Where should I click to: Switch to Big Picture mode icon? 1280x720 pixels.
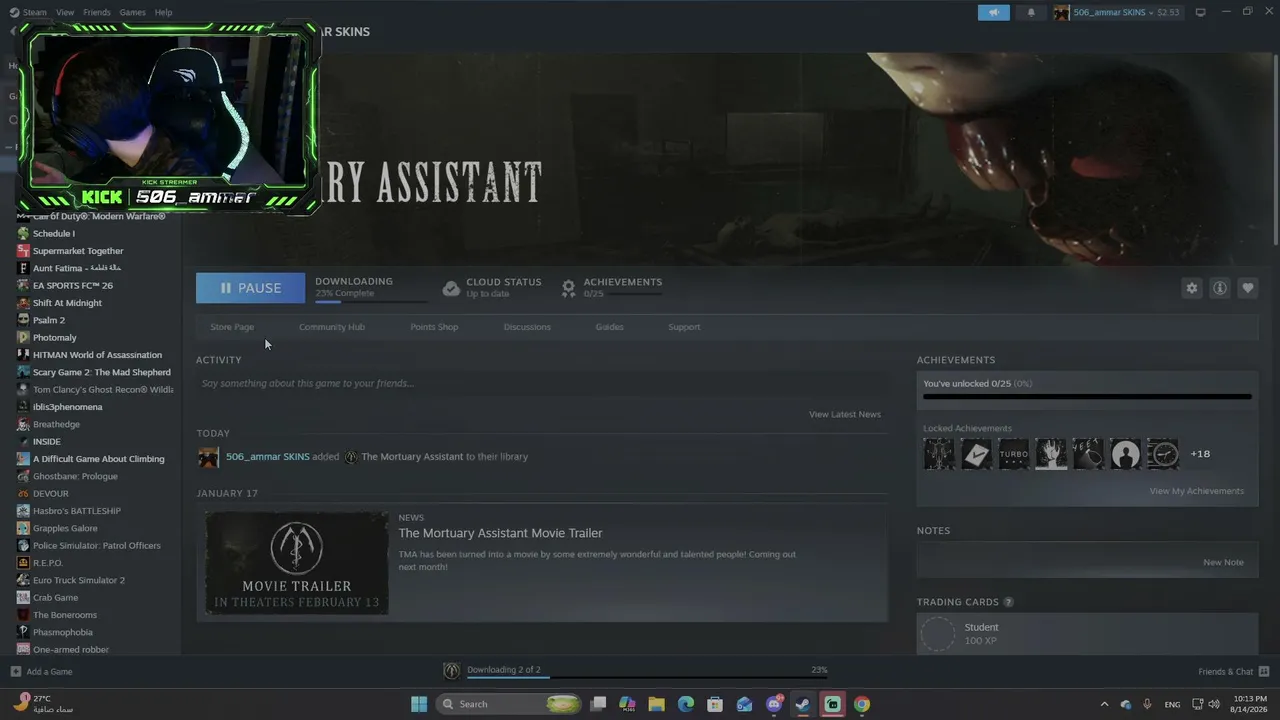(x=1200, y=12)
